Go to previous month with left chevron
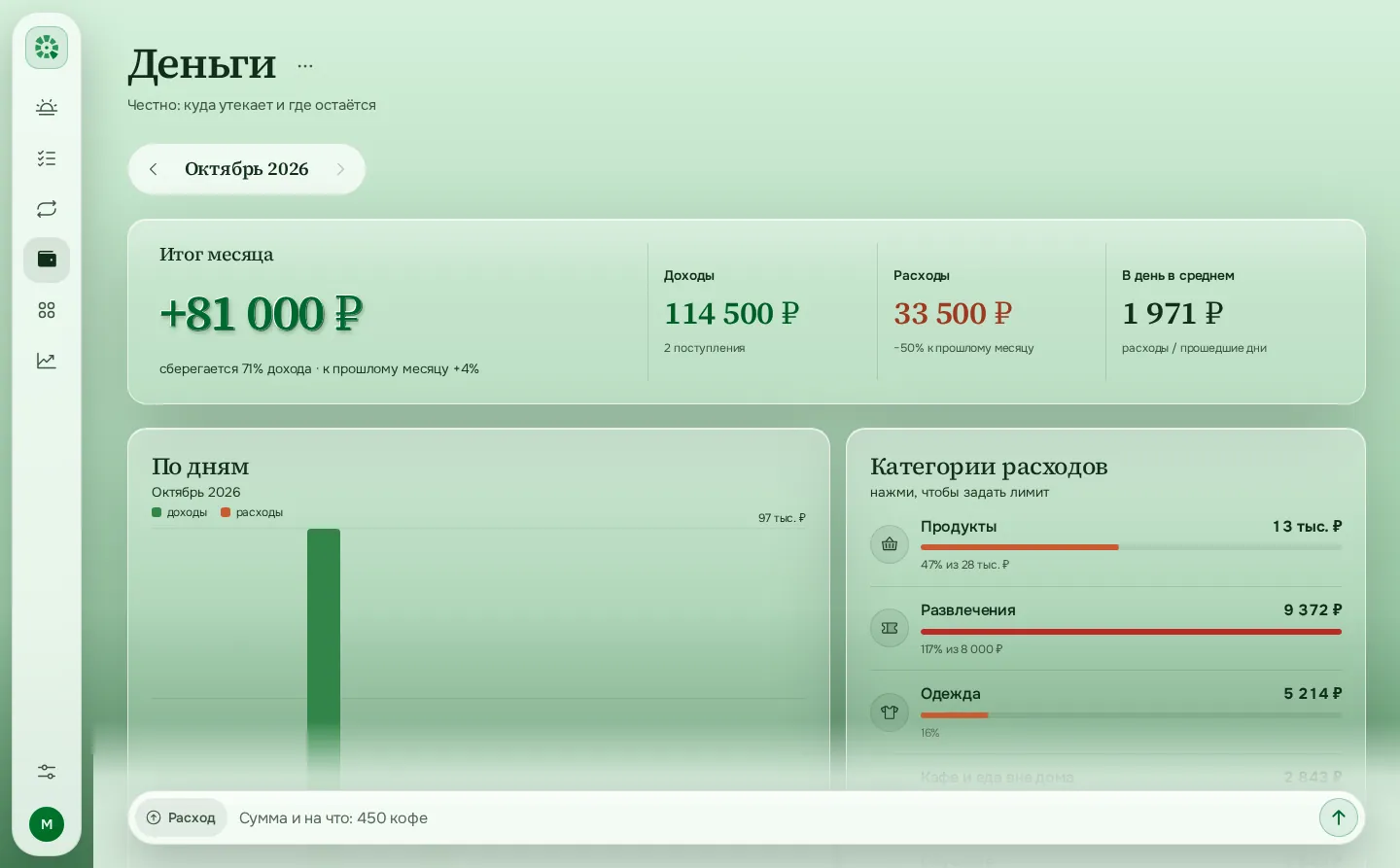Viewport: 1400px width, 868px height. click(154, 169)
